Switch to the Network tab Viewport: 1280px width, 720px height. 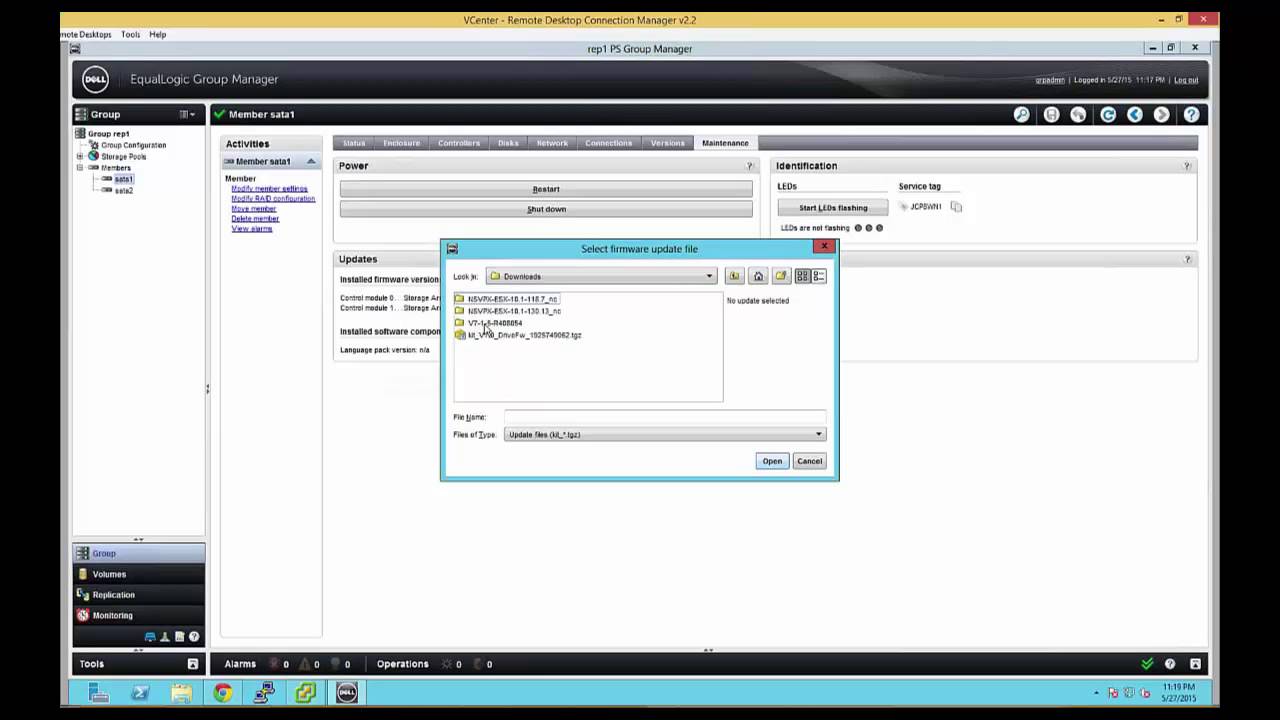pos(552,143)
